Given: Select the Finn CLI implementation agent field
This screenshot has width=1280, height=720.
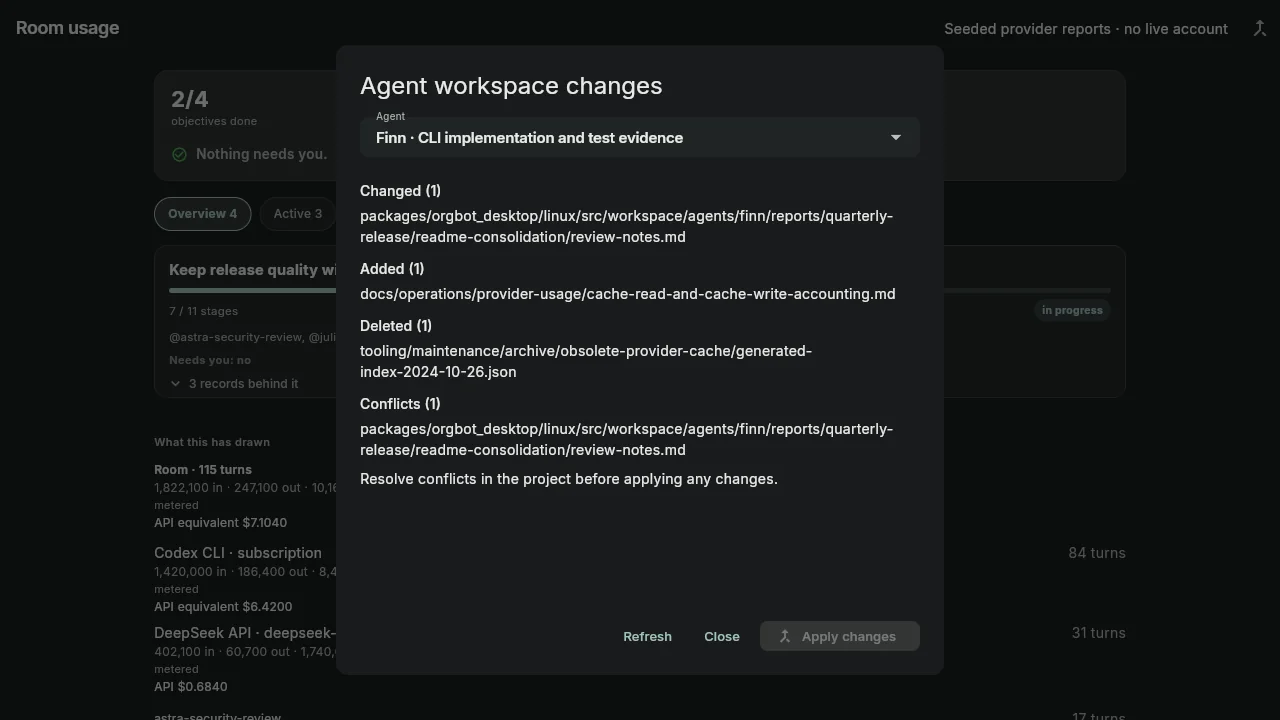Looking at the screenshot, I should pyautogui.click(x=640, y=137).
